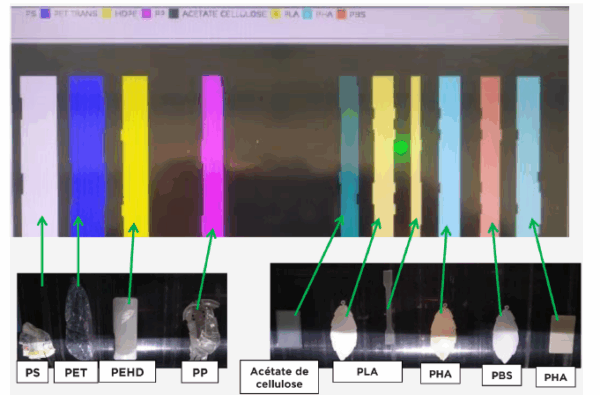Select the 'PET TRANS' legend text
The width and height of the screenshot is (600, 395).
pos(75,14)
